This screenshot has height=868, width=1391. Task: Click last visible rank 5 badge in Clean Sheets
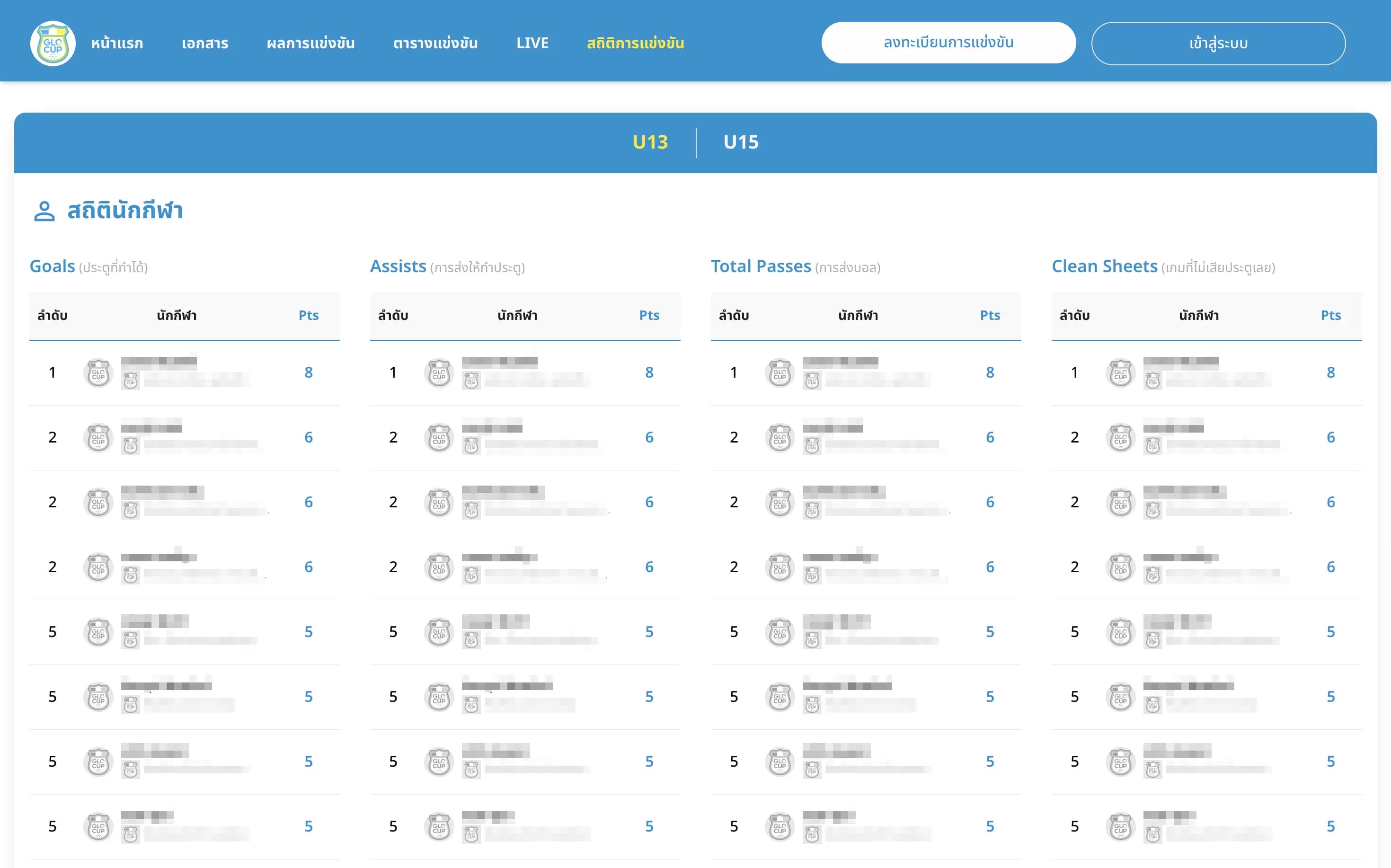[x=1120, y=827]
